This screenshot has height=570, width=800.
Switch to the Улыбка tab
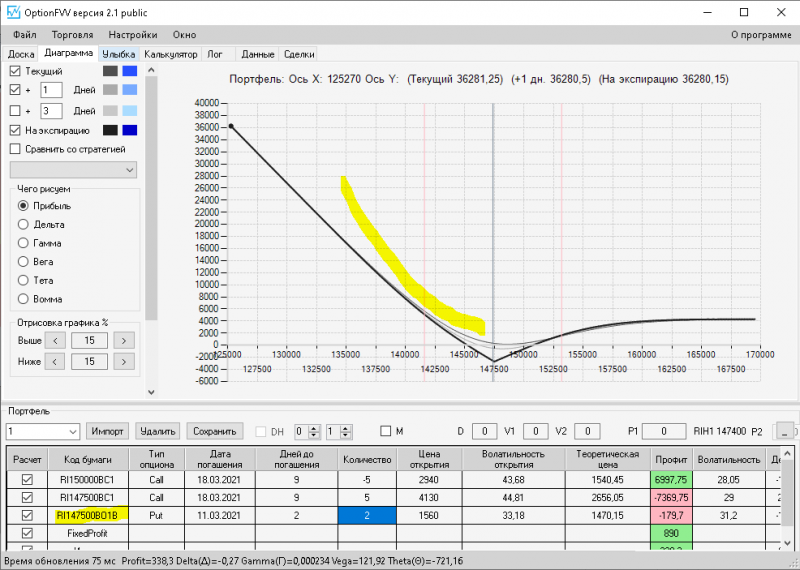(x=118, y=53)
